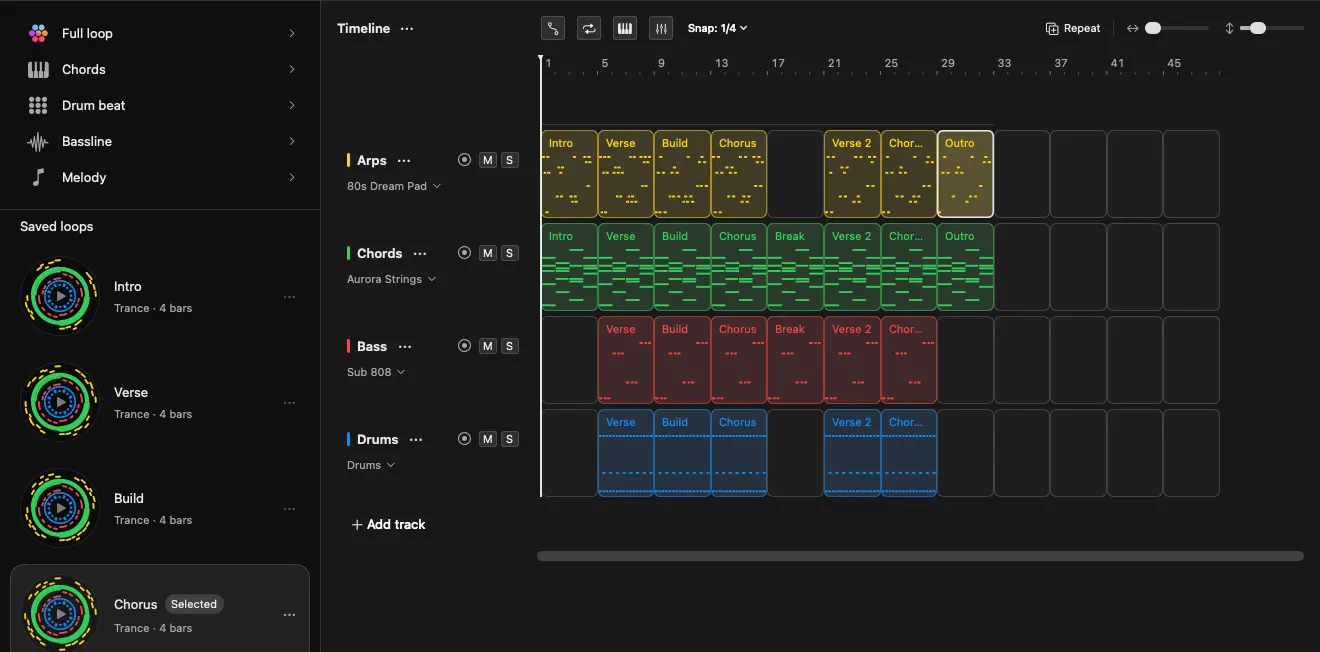Select the Drums Build clip

[682, 453]
